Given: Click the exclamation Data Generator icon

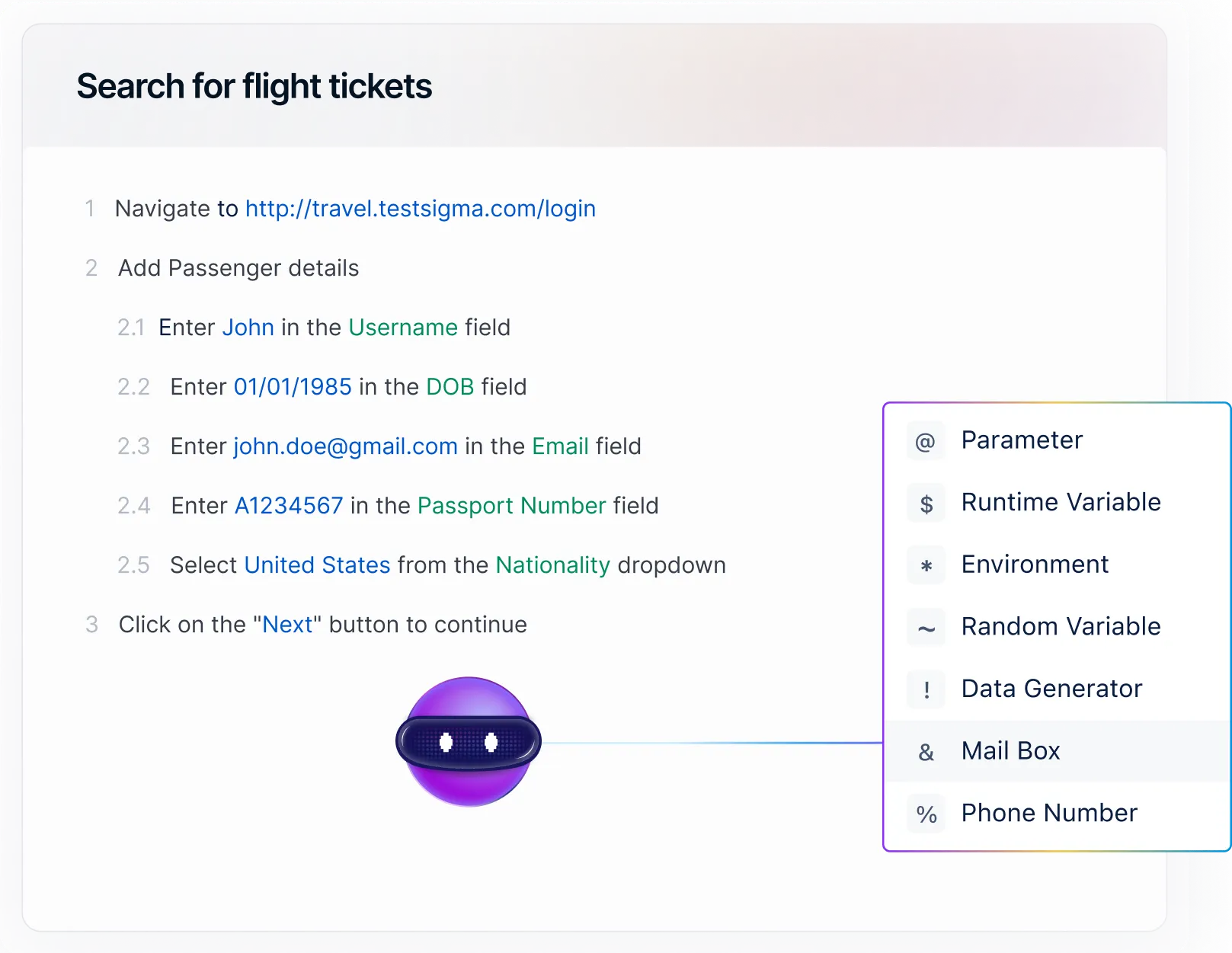Looking at the screenshot, I should pos(926,689).
